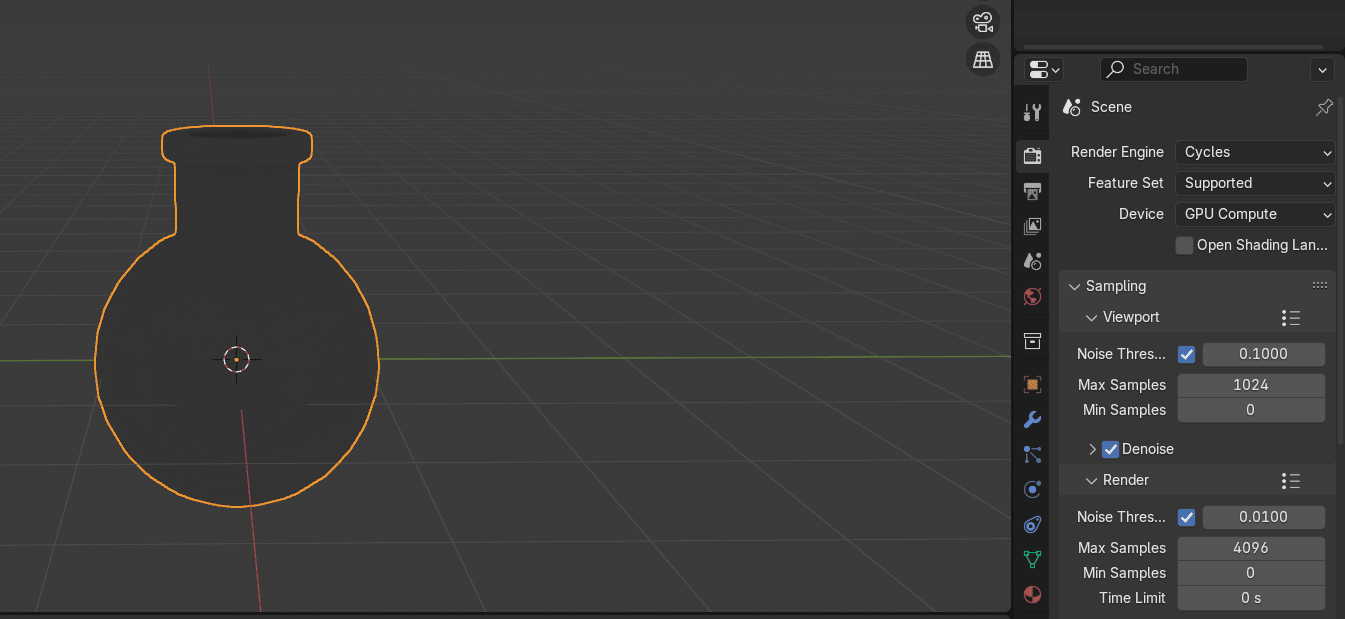Open the Material properties tab
The width and height of the screenshot is (1345, 619).
pos(1033,594)
